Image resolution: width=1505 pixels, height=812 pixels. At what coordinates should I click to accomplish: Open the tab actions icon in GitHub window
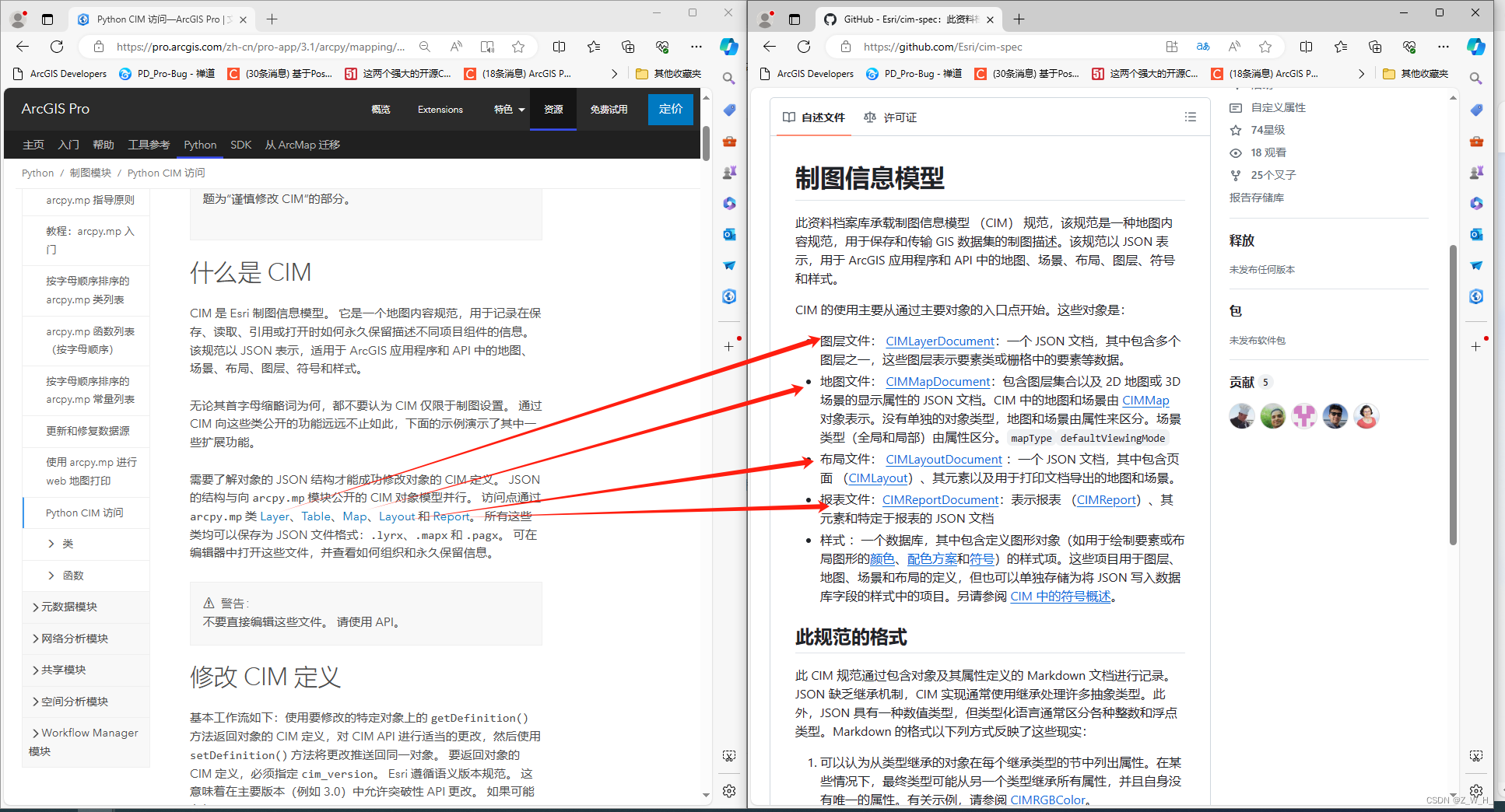tap(795, 19)
